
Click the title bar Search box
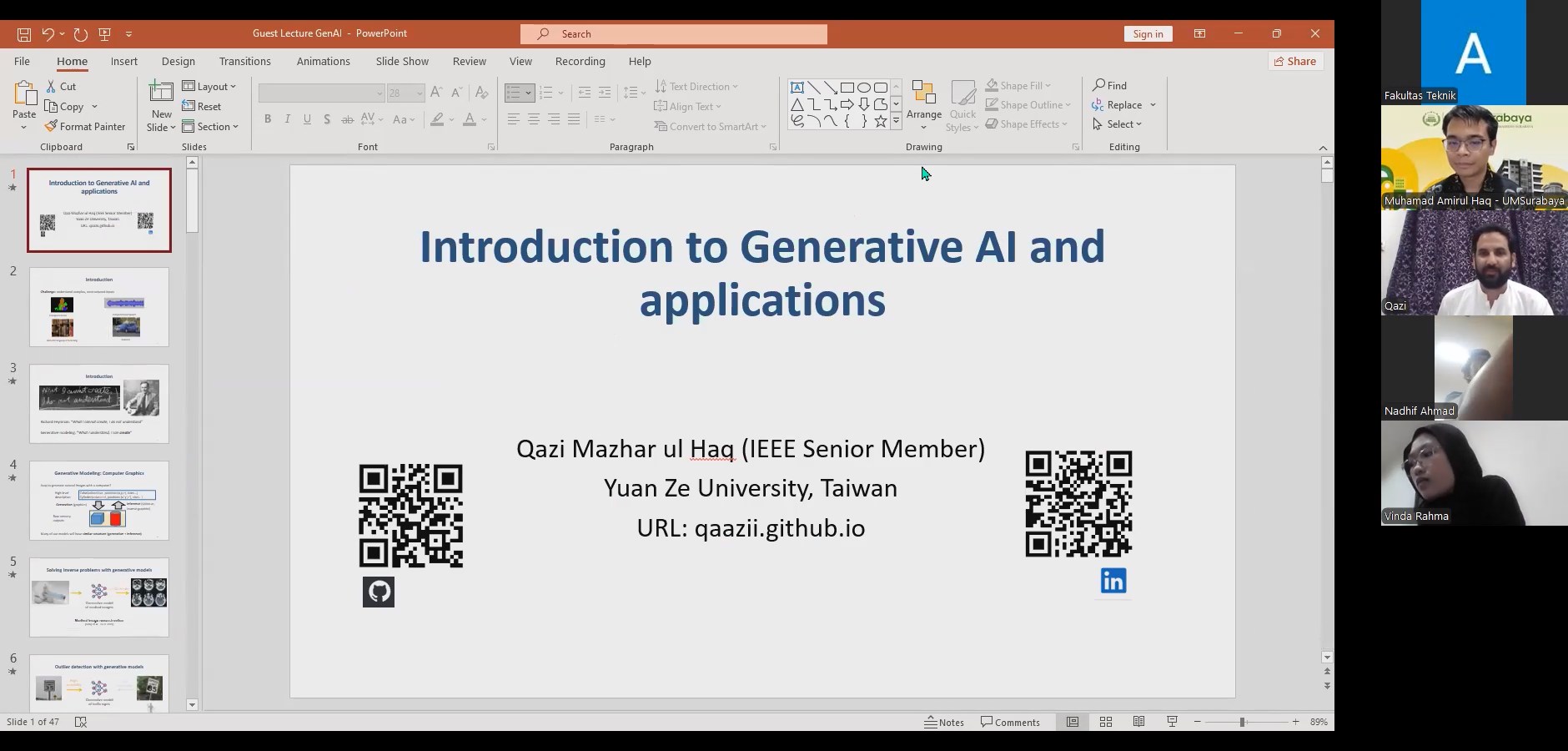point(674,34)
